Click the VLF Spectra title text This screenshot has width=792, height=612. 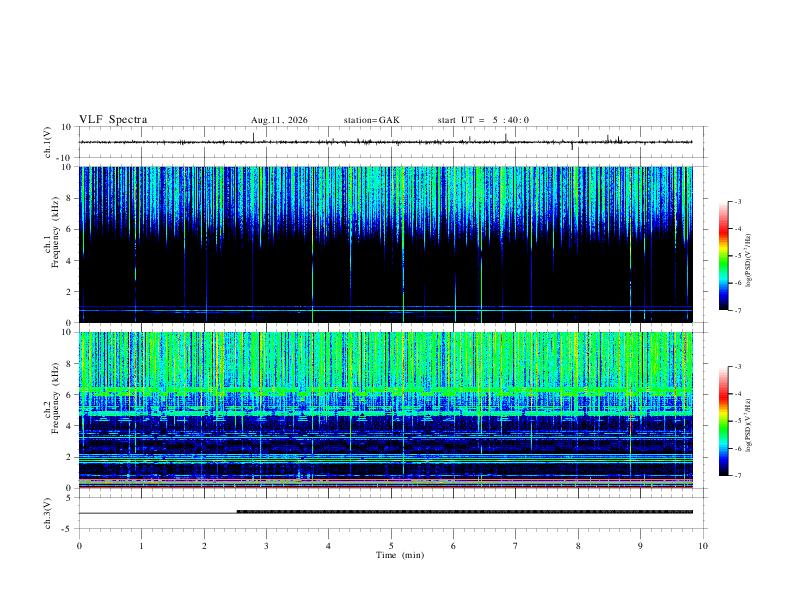click(113, 120)
